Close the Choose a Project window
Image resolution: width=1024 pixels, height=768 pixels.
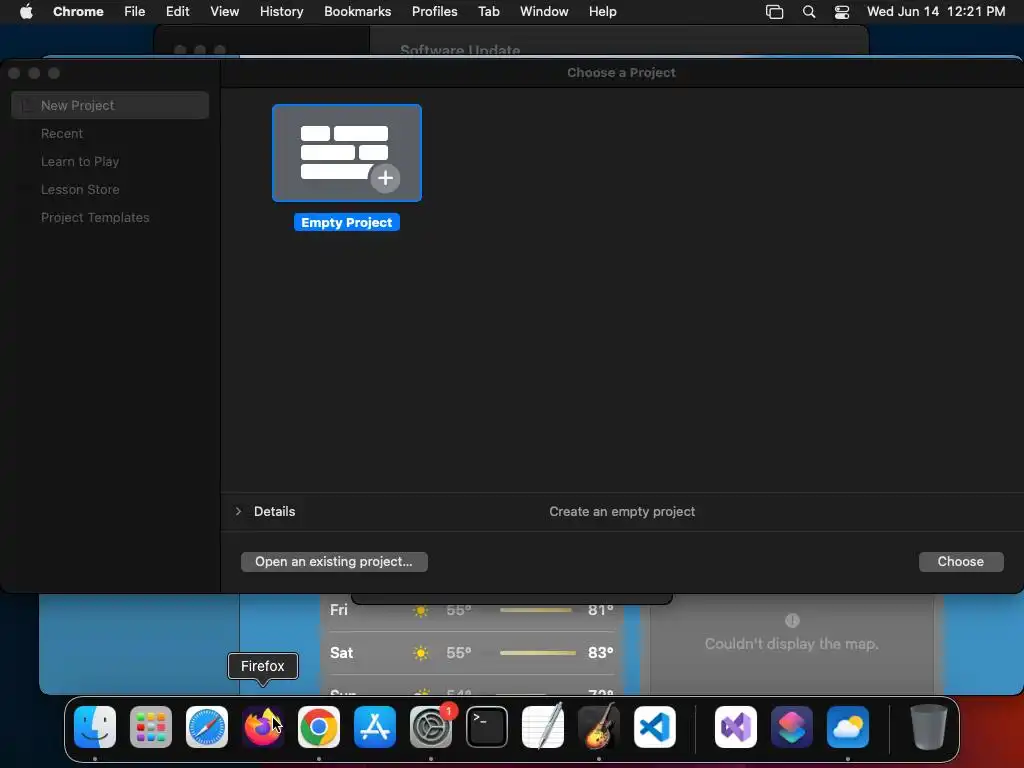(14, 73)
